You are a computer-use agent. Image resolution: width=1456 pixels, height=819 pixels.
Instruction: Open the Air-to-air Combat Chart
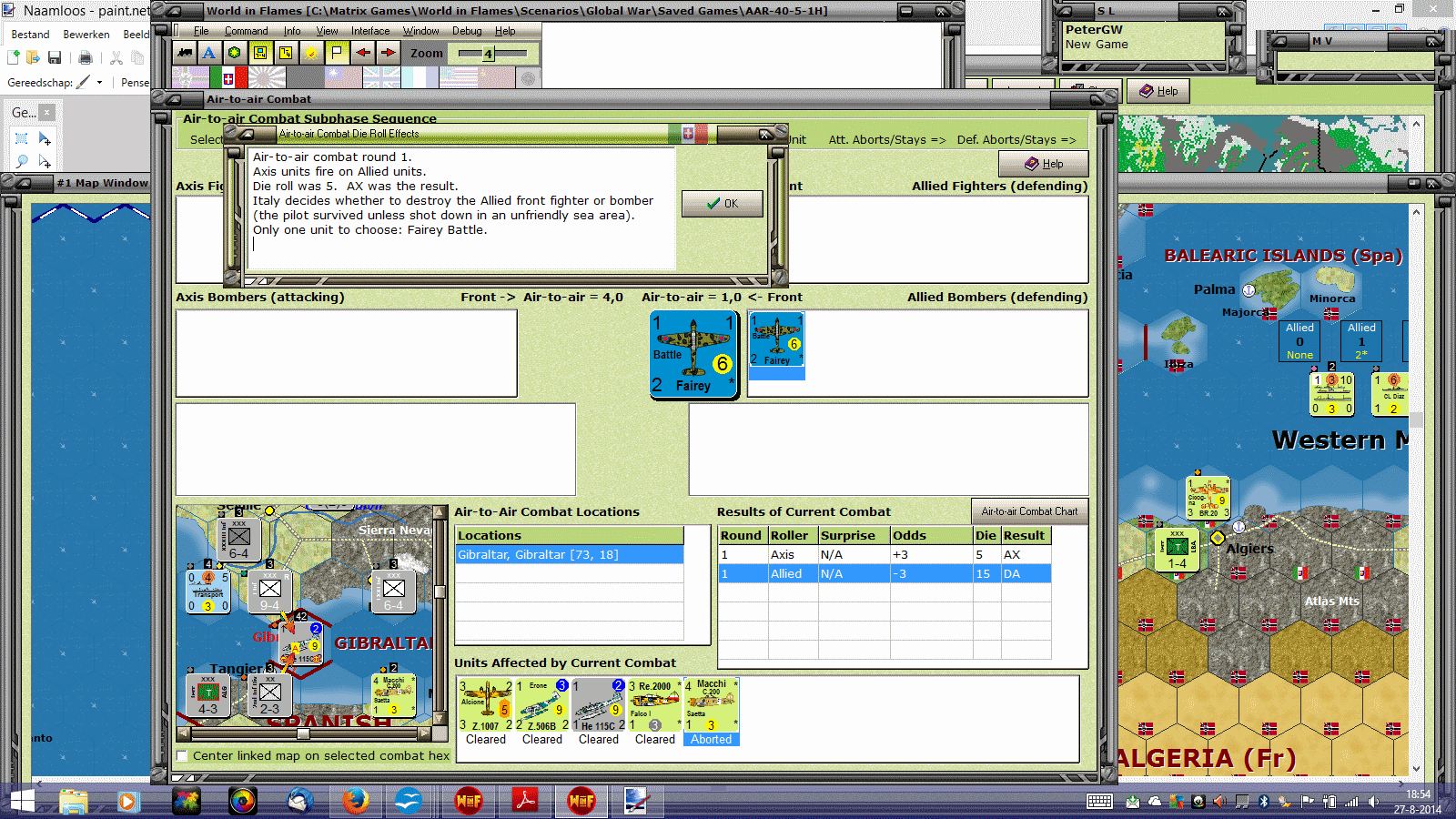click(x=1029, y=511)
